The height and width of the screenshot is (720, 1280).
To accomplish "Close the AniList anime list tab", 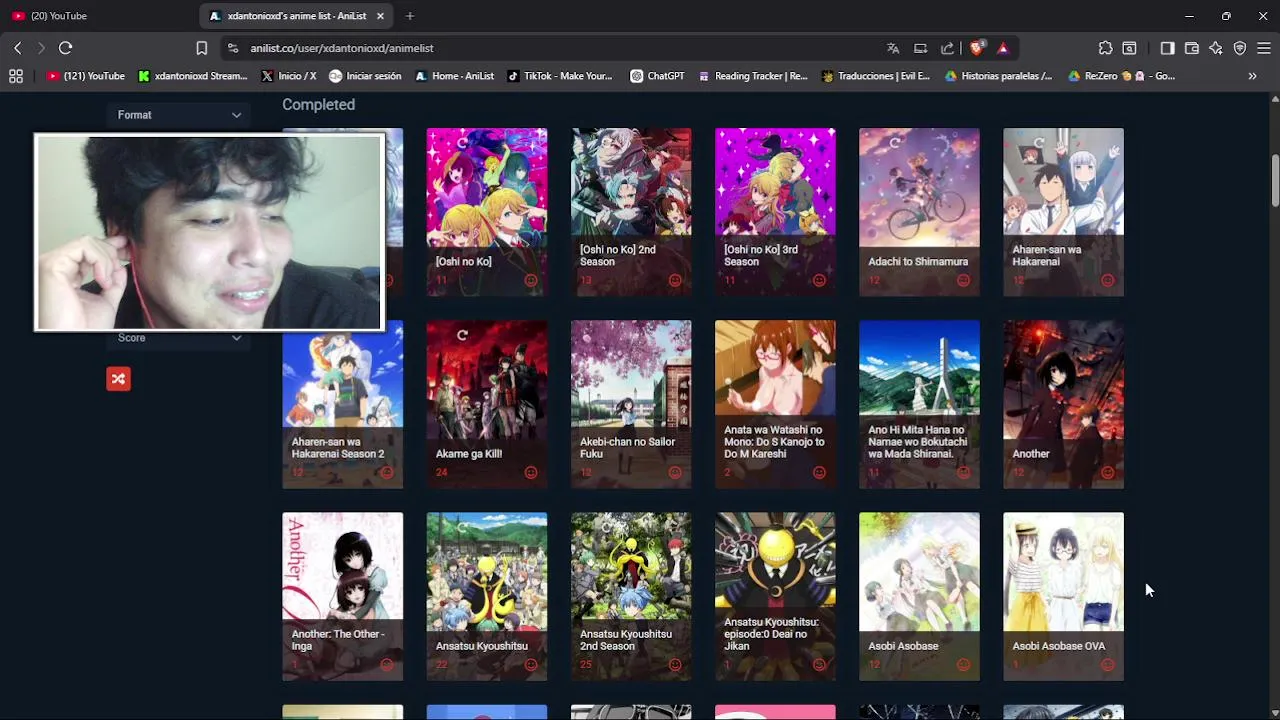I will (380, 16).
